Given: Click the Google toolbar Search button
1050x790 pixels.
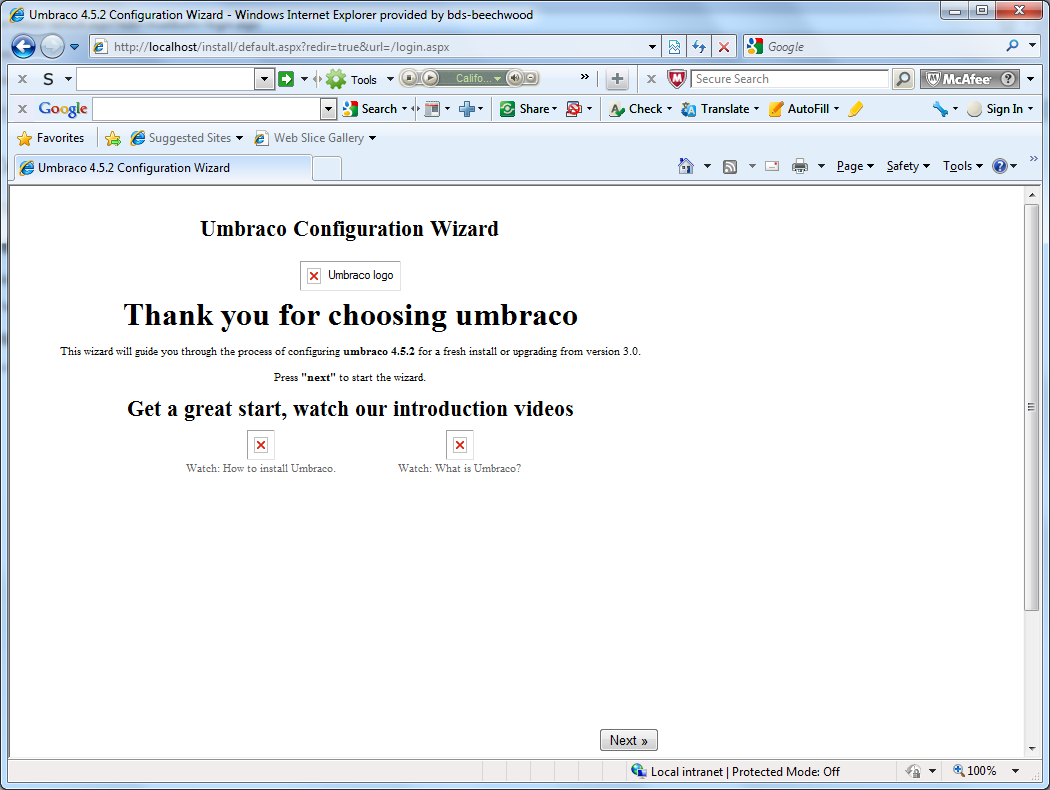Looking at the screenshot, I should click(370, 108).
